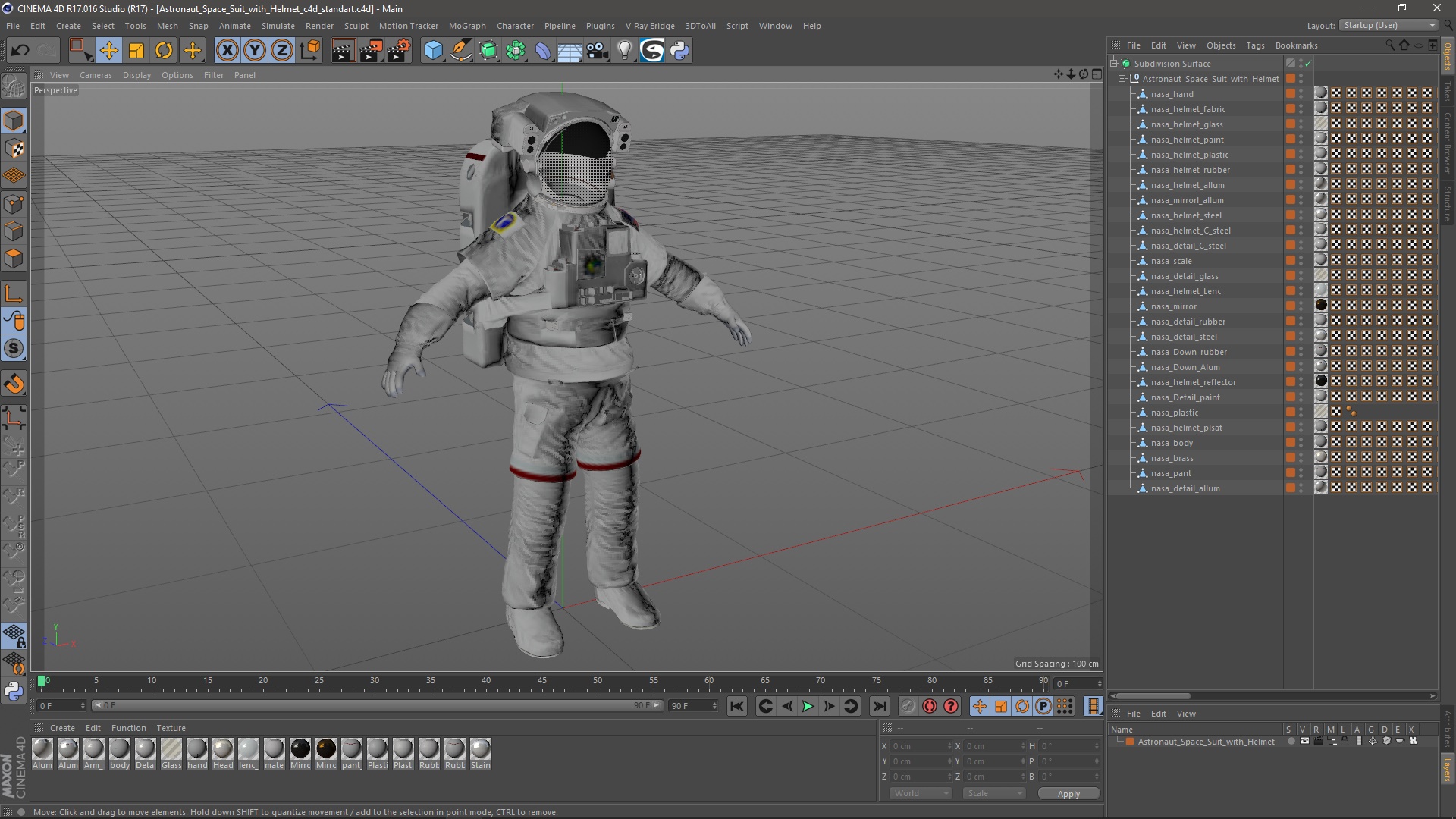Select the Scale tool
The image size is (1456, 819).
pyautogui.click(x=136, y=51)
